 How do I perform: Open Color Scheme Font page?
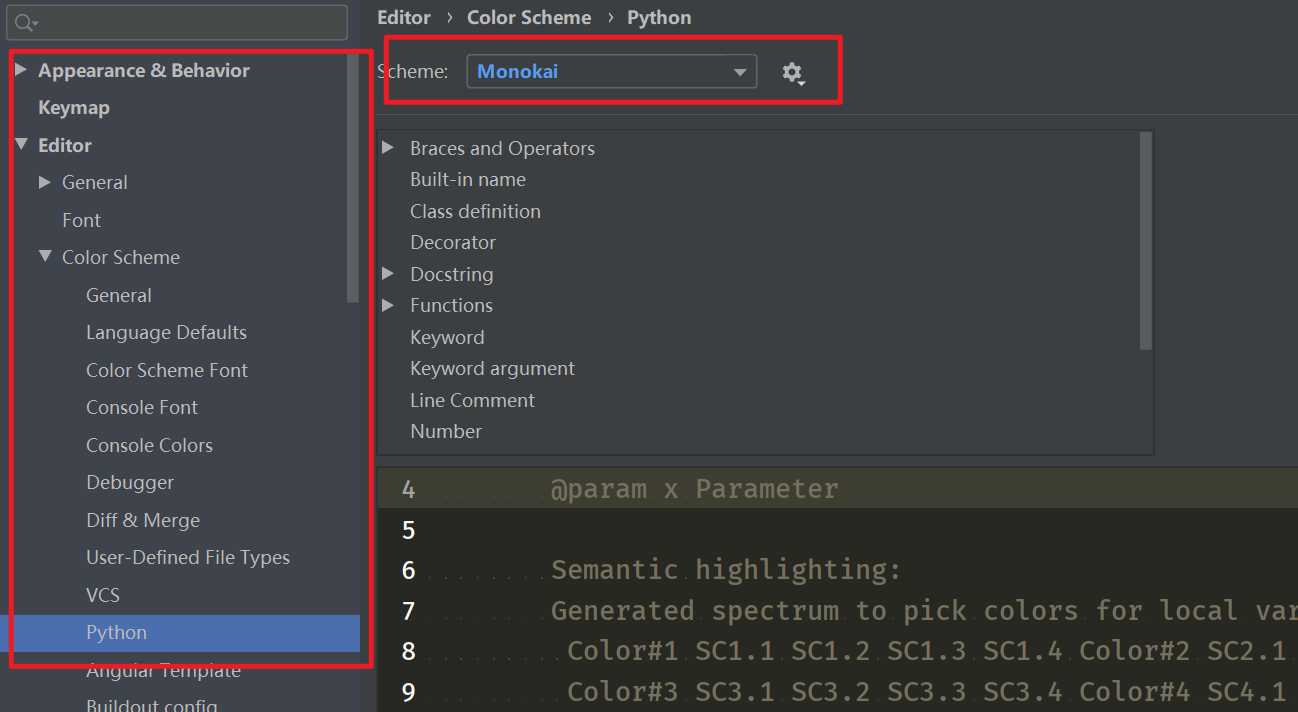click(167, 370)
